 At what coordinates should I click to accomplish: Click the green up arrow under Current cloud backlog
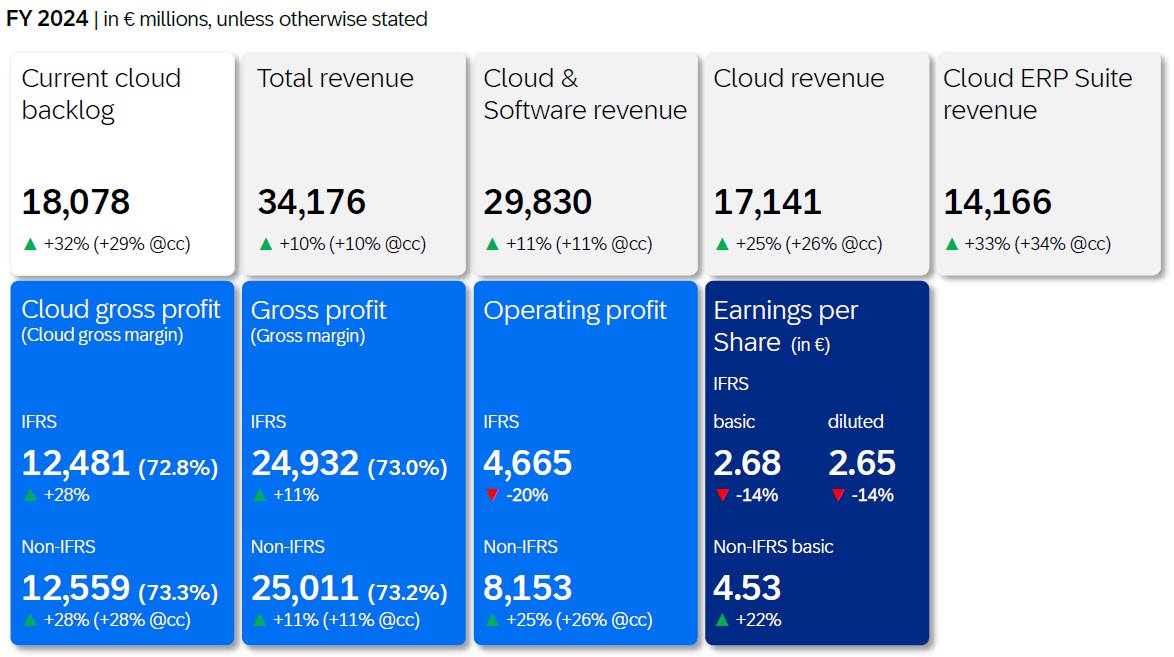pyautogui.click(x=29, y=244)
